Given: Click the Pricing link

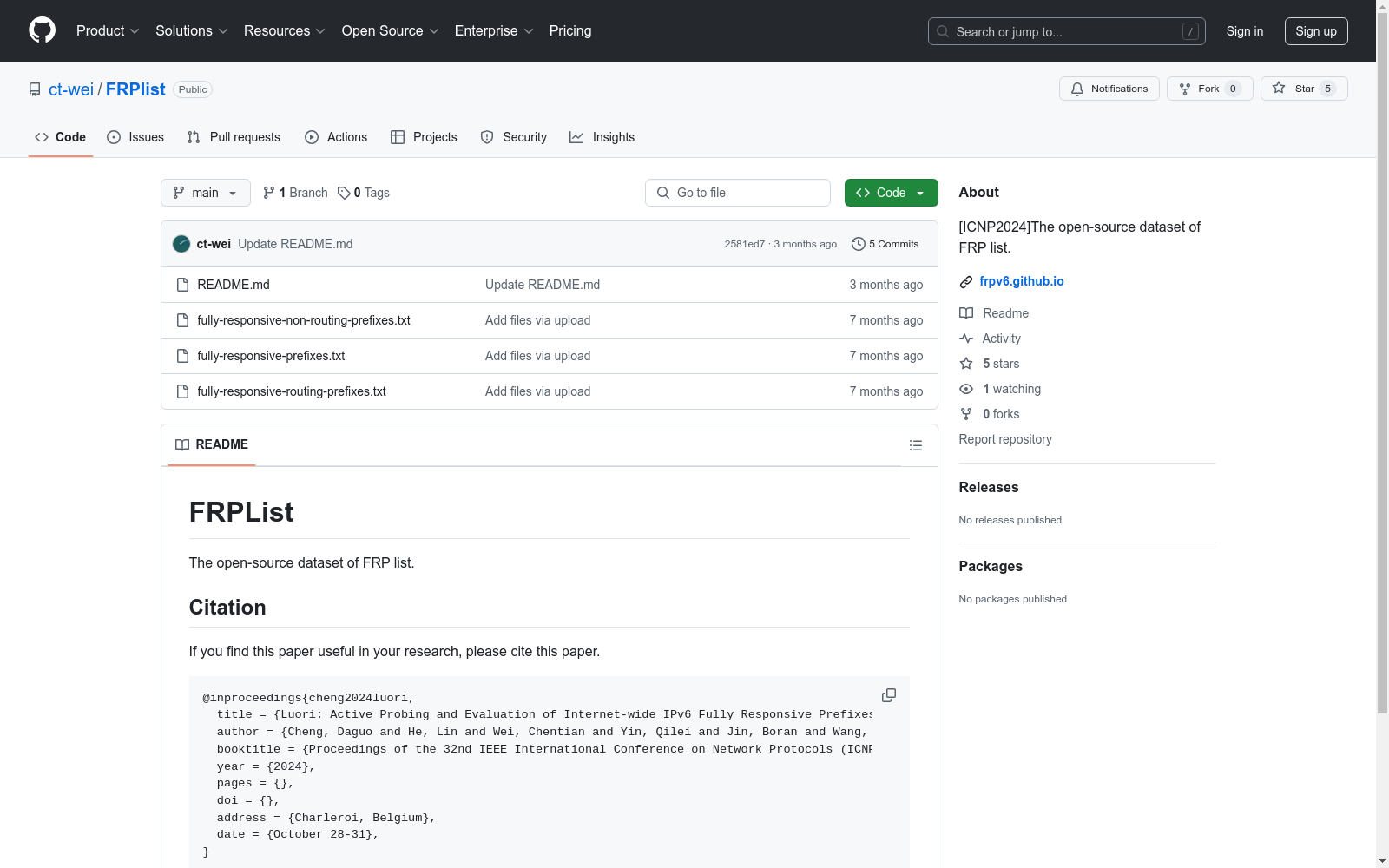Looking at the screenshot, I should click(570, 31).
